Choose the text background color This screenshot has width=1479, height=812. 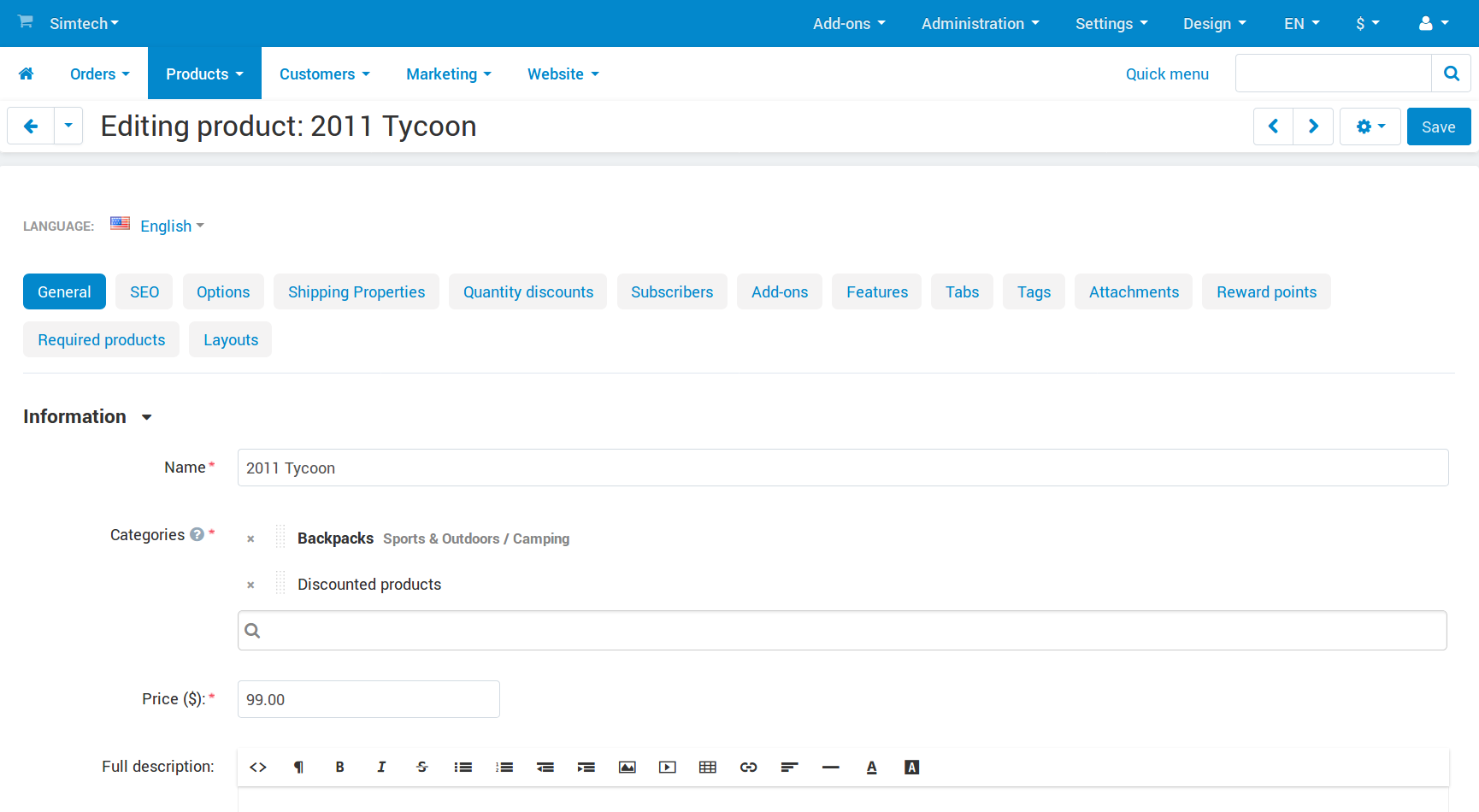(x=912, y=768)
